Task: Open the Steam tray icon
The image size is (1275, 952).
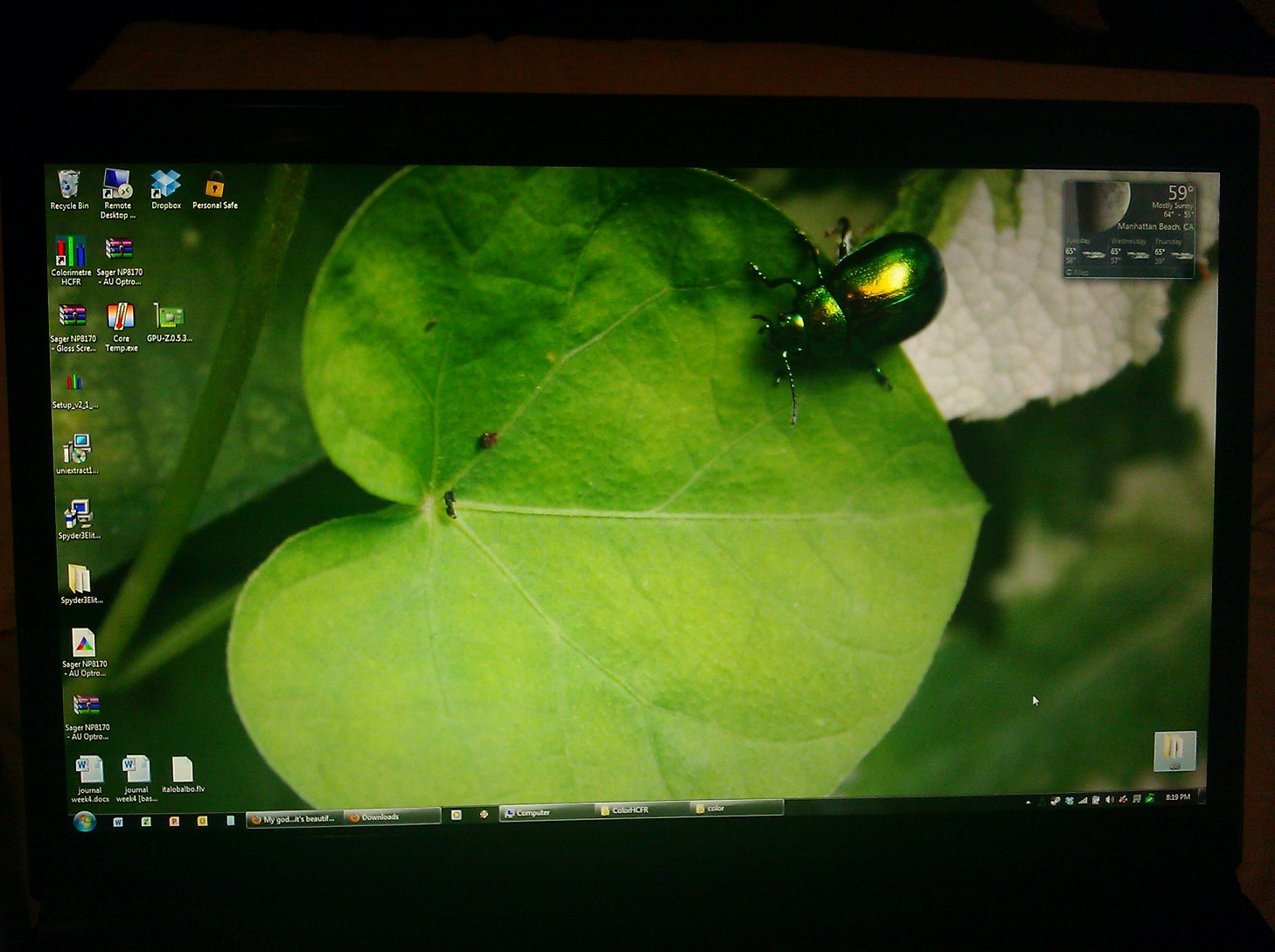Action: tap(1056, 801)
